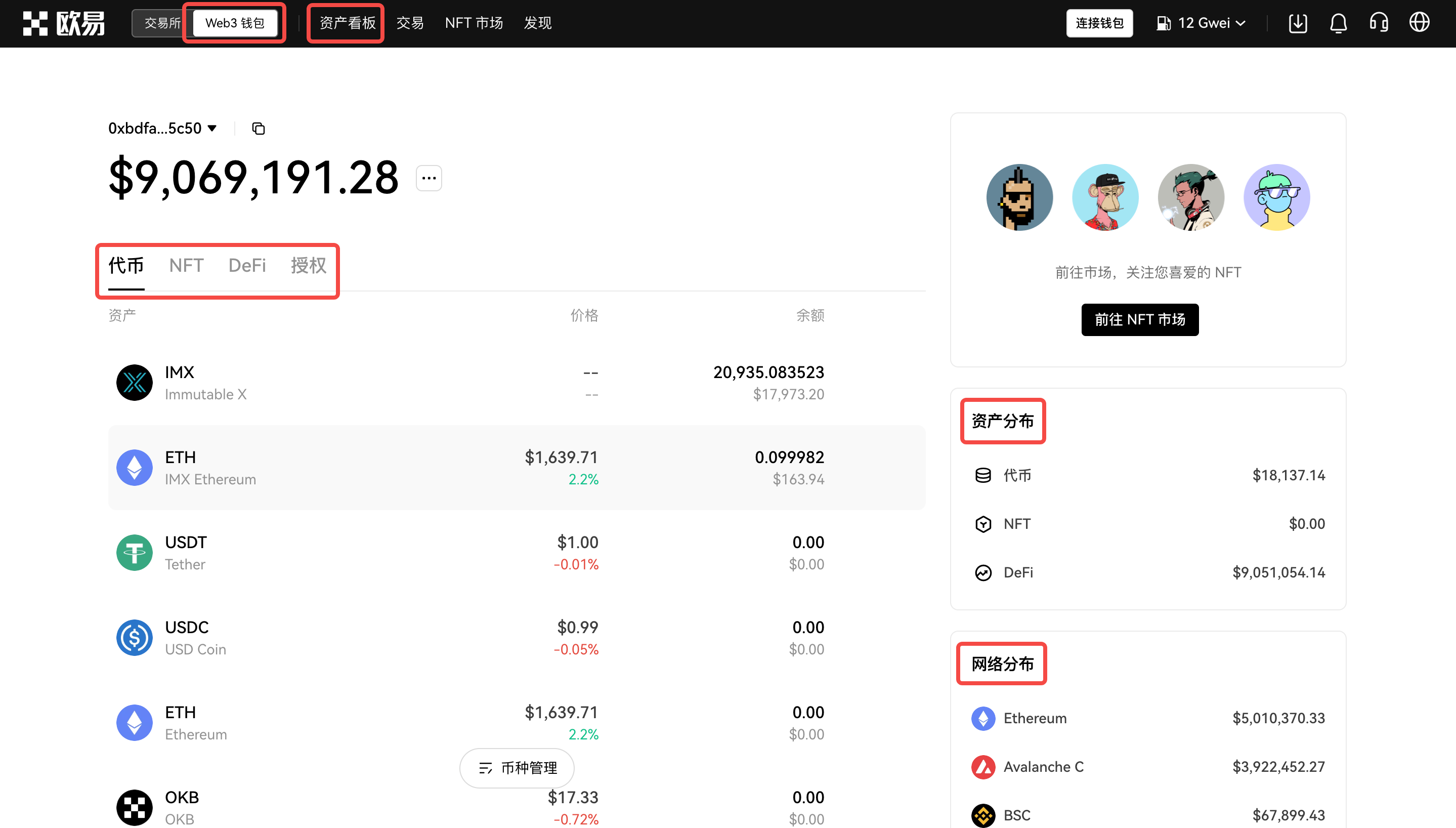Click the 网络分布 heading
Viewport: 1456px width, 828px height.
[x=1003, y=664]
